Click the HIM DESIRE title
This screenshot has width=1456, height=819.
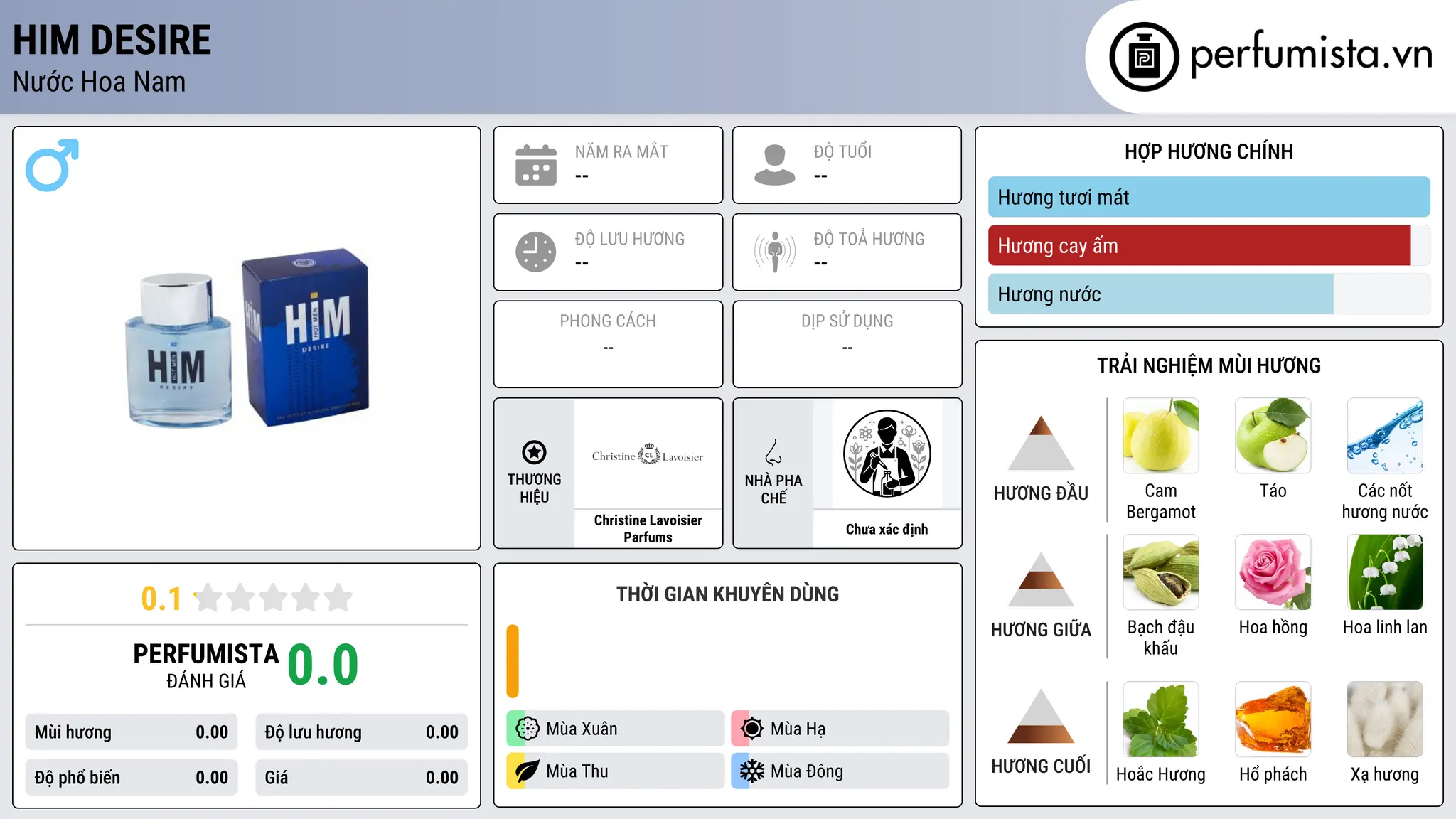tap(112, 40)
